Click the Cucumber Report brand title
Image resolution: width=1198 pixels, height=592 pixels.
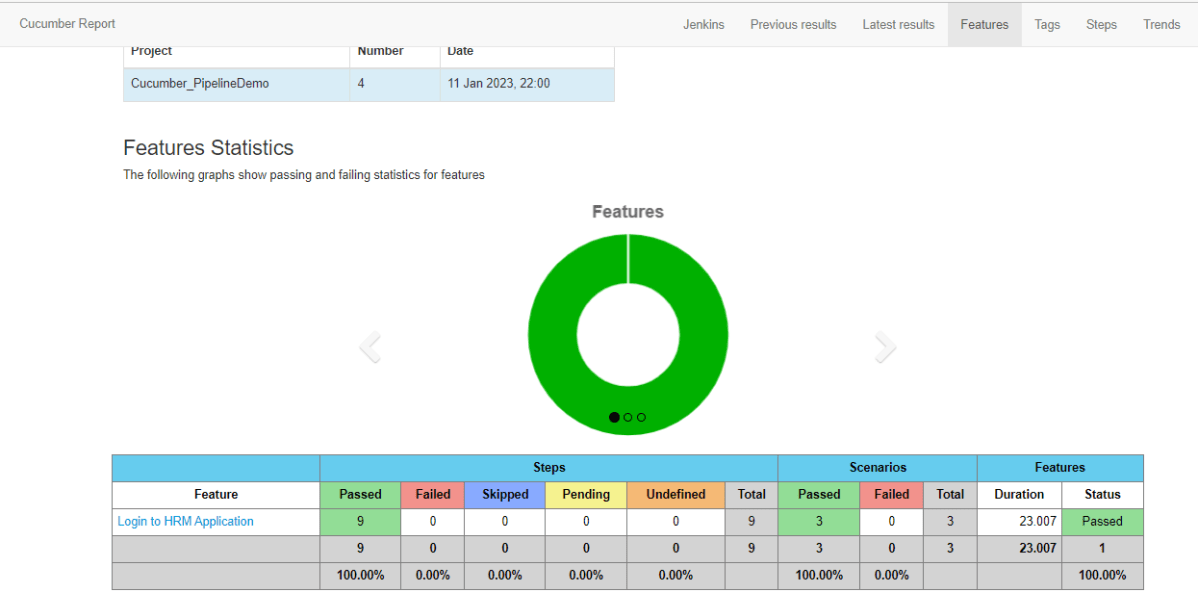click(67, 23)
